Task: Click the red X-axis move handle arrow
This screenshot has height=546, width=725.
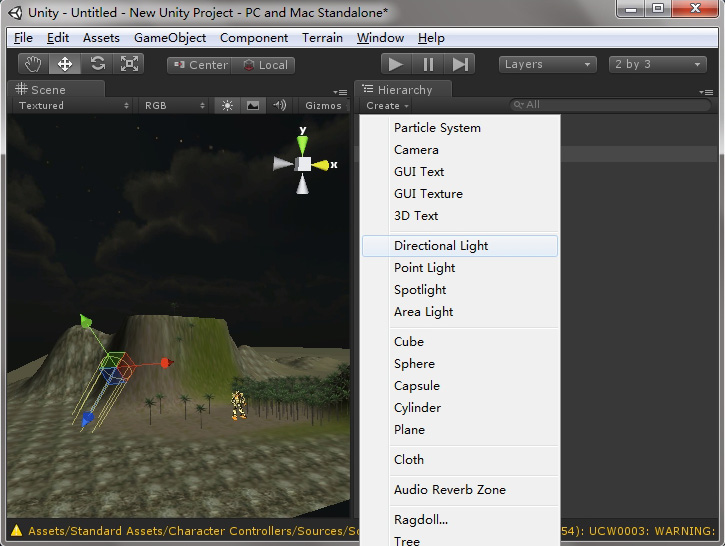Action: pos(166,363)
